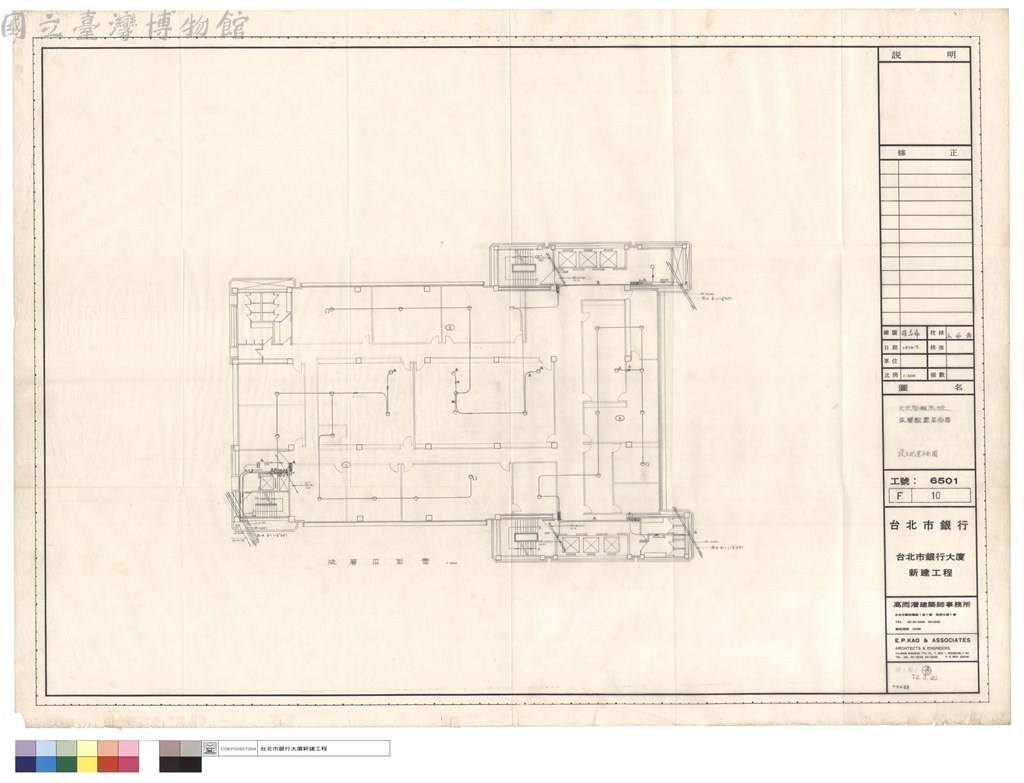The height and width of the screenshot is (783, 1024).
Task: Select the dark green color swatch
Action: click(67, 764)
